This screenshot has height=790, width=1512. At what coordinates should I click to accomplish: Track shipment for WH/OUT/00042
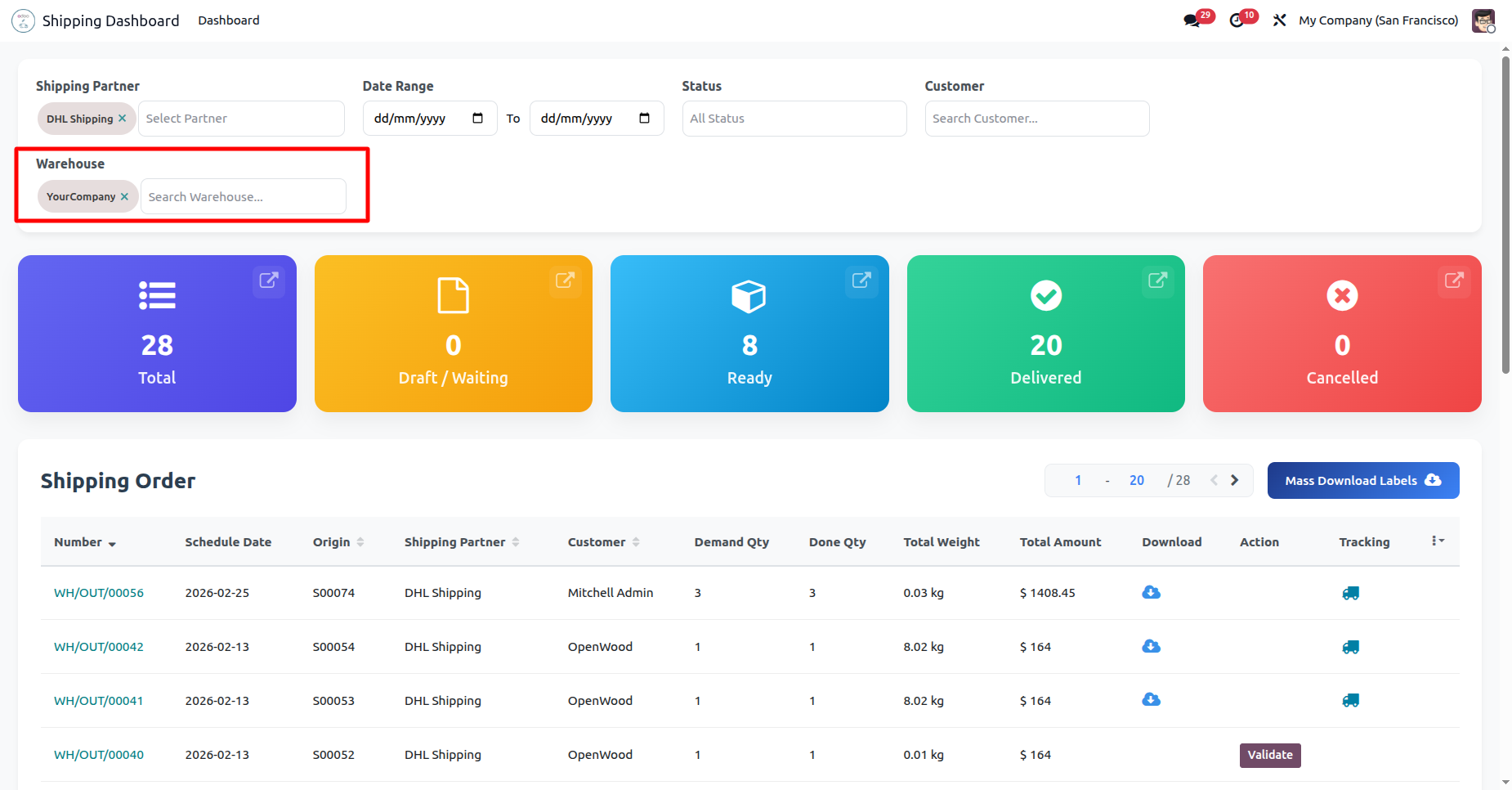click(x=1350, y=647)
